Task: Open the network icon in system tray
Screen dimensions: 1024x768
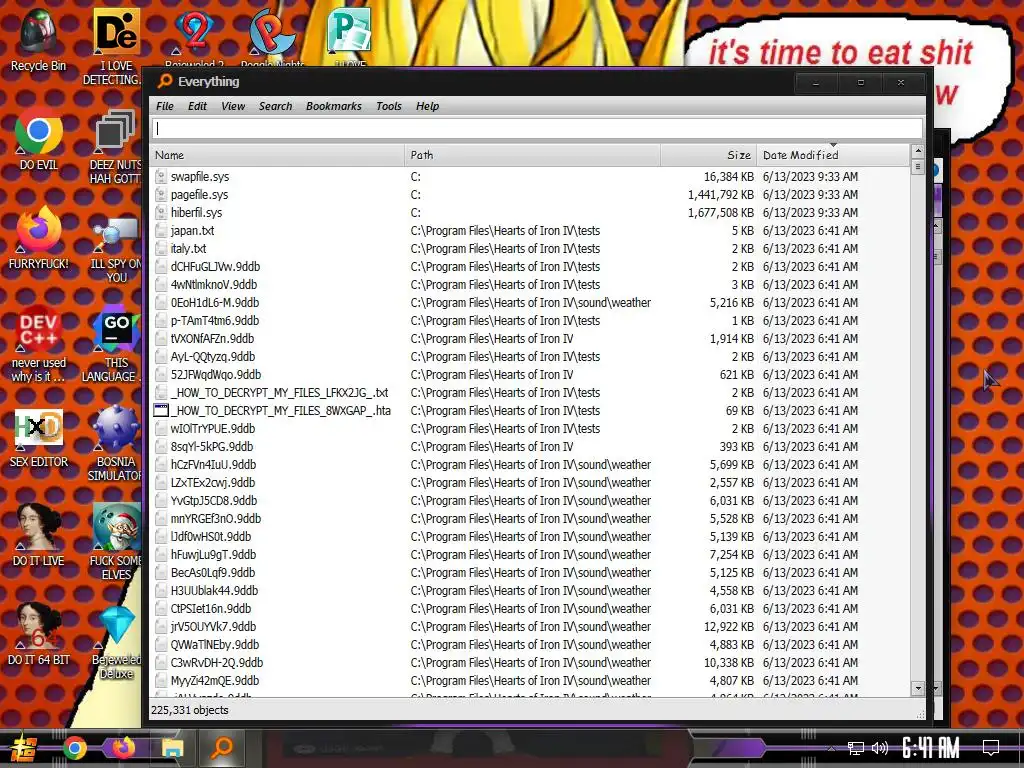Action: coord(856,748)
